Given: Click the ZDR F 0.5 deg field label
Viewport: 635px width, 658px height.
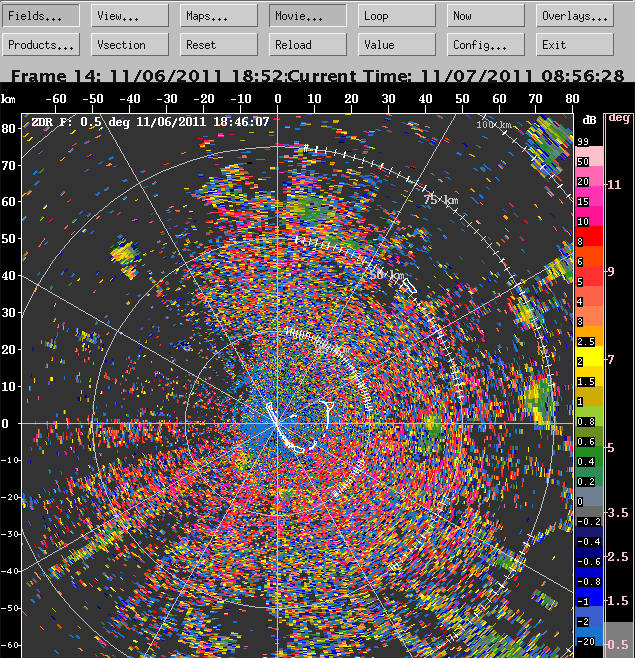Looking at the screenshot, I should point(150,122).
